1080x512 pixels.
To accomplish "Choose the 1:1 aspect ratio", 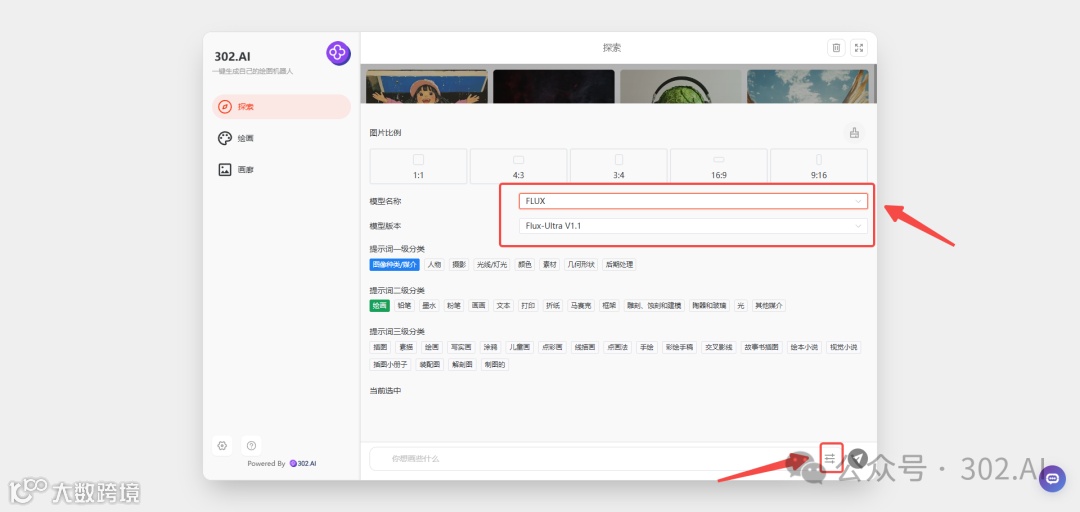I will [x=419, y=166].
